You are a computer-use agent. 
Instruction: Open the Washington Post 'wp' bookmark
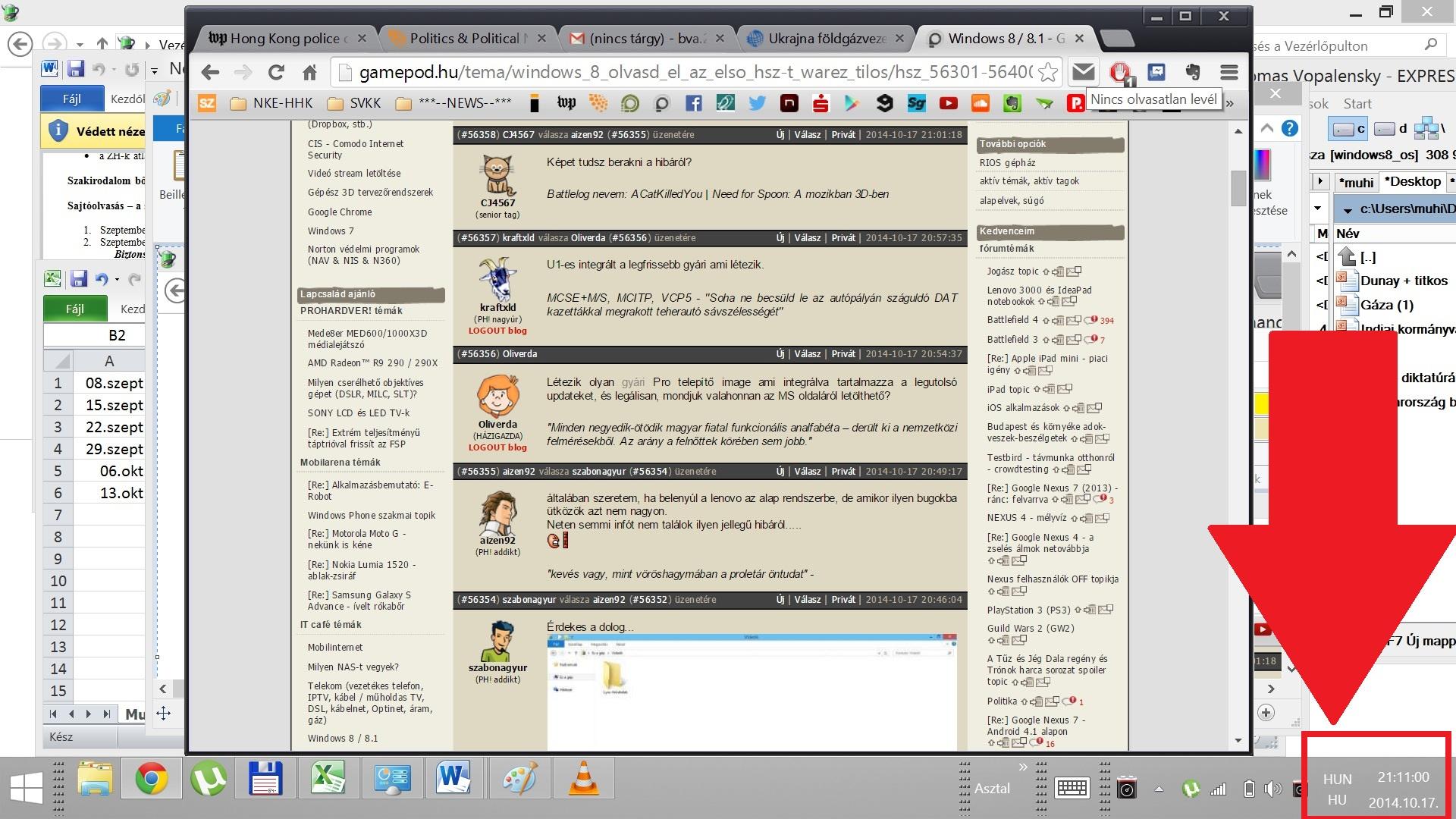566,103
